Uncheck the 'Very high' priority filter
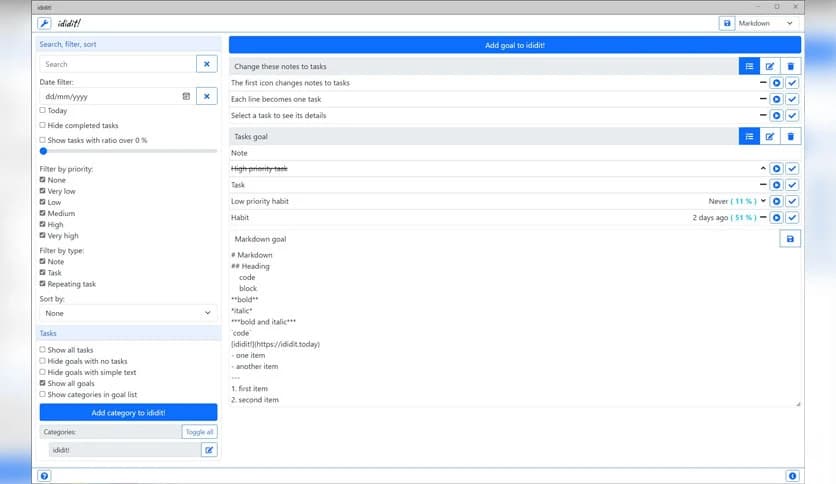The image size is (836, 484). [x=42, y=236]
